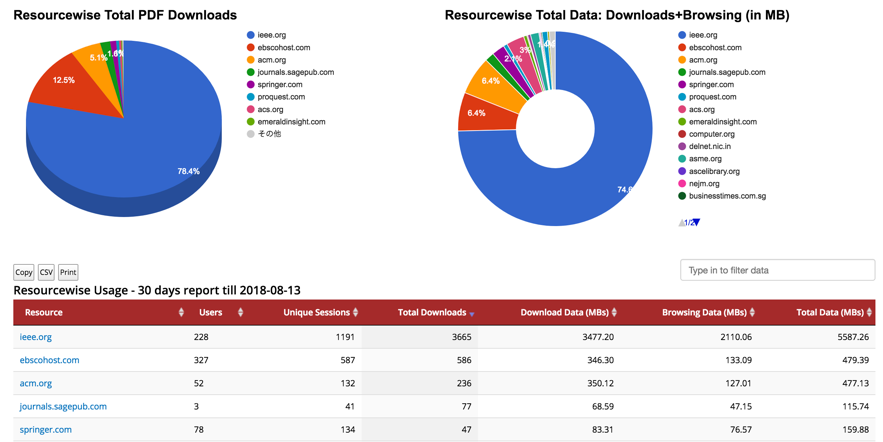Click Unique Sessions value 134 in springer.com row
Screen dimensions: 883x442
(x=347, y=430)
